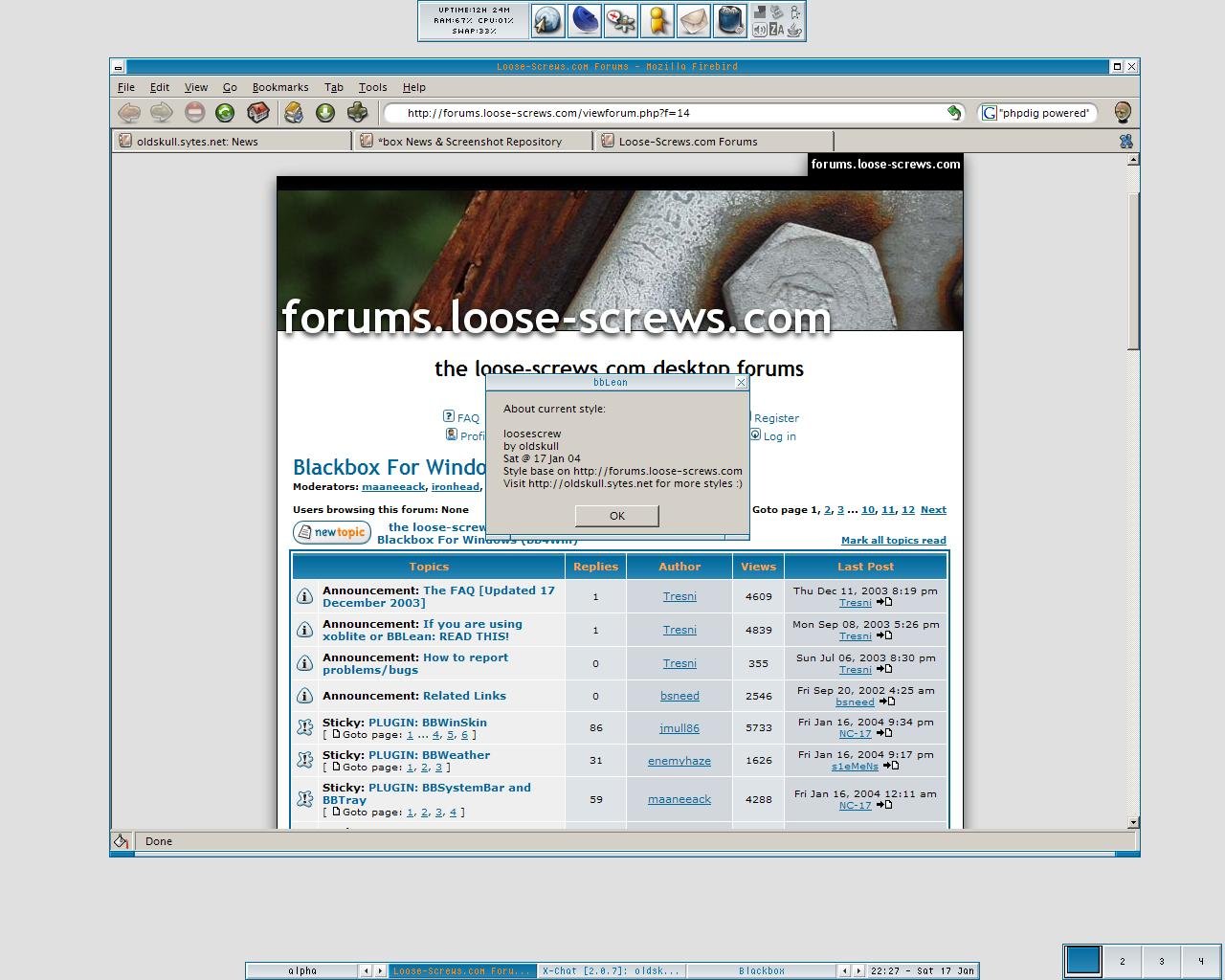This screenshot has height=980, width=1225.
Task: Switch to oldskull.sytes.net: News tab
Action: tap(233, 141)
